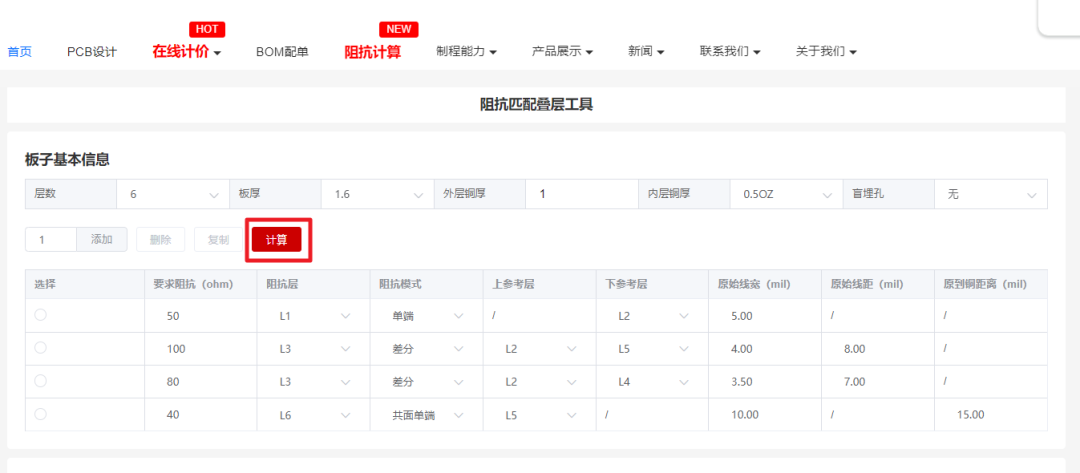The height and width of the screenshot is (473, 1080).
Task: Click the 要求阻抗 field with value 40
Action: pyautogui.click(x=200, y=414)
